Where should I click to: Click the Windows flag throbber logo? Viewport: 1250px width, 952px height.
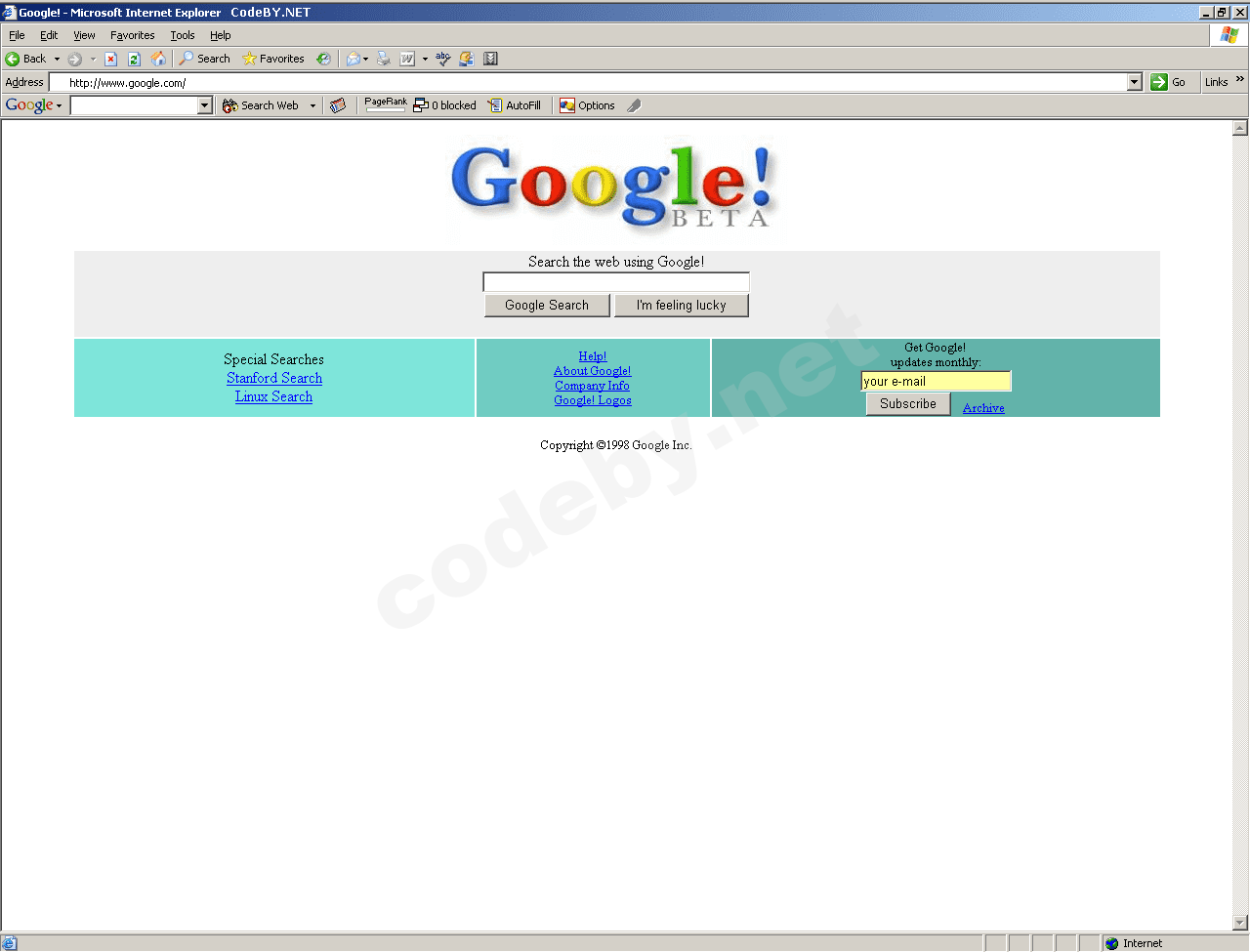(x=1229, y=35)
